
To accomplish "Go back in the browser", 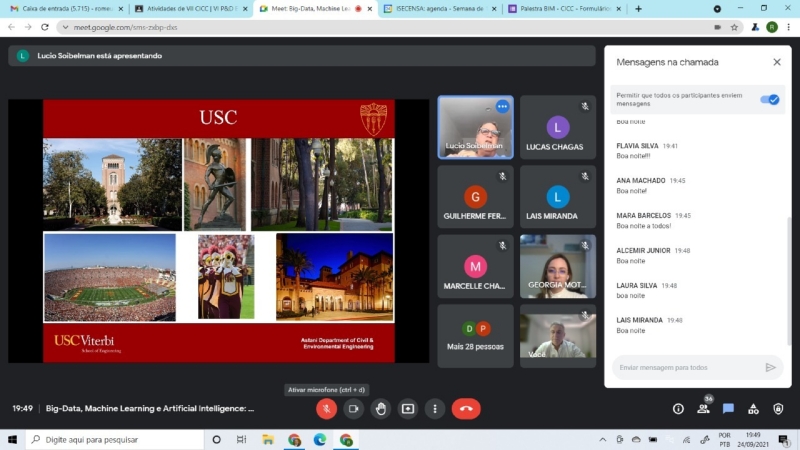I will pyautogui.click(x=11, y=27).
